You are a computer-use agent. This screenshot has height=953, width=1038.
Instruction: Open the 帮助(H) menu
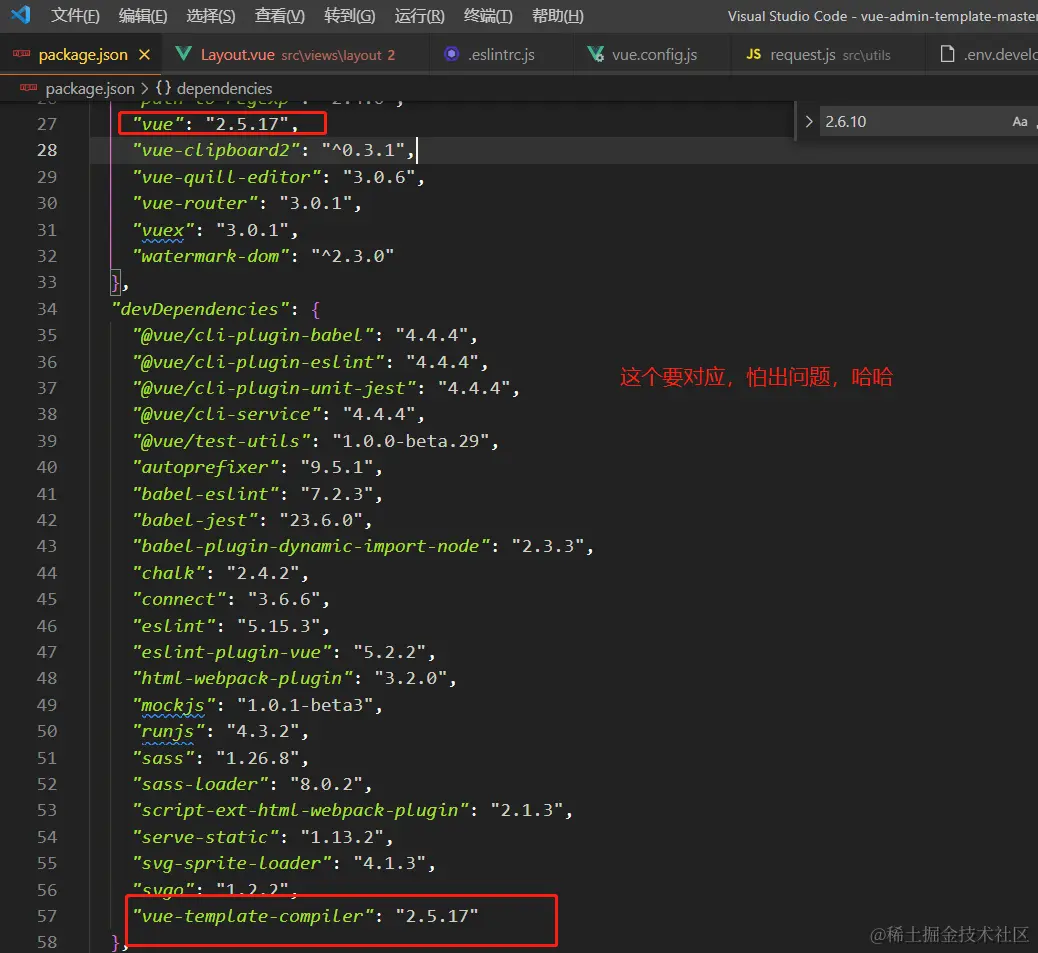point(558,16)
